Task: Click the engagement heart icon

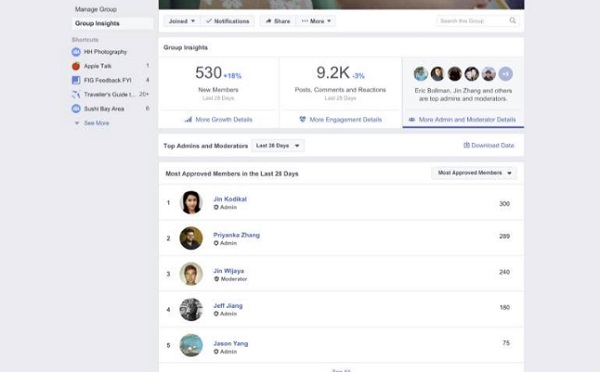Action: [302, 119]
